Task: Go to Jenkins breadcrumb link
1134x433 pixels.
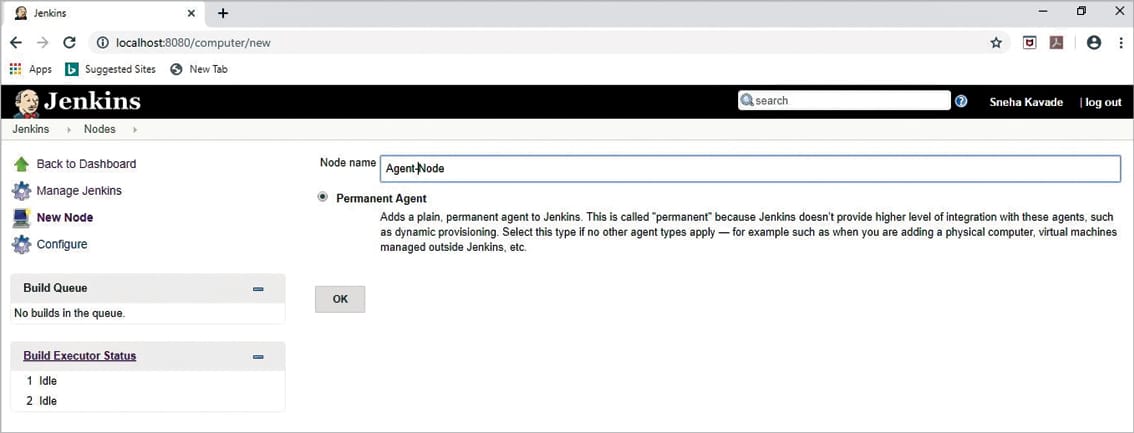Action: (30, 129)
